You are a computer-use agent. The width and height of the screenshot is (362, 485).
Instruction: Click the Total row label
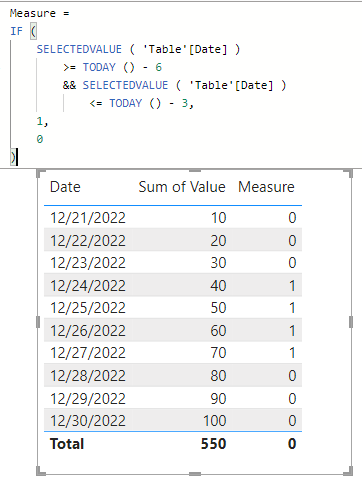(x=67, y=444)
